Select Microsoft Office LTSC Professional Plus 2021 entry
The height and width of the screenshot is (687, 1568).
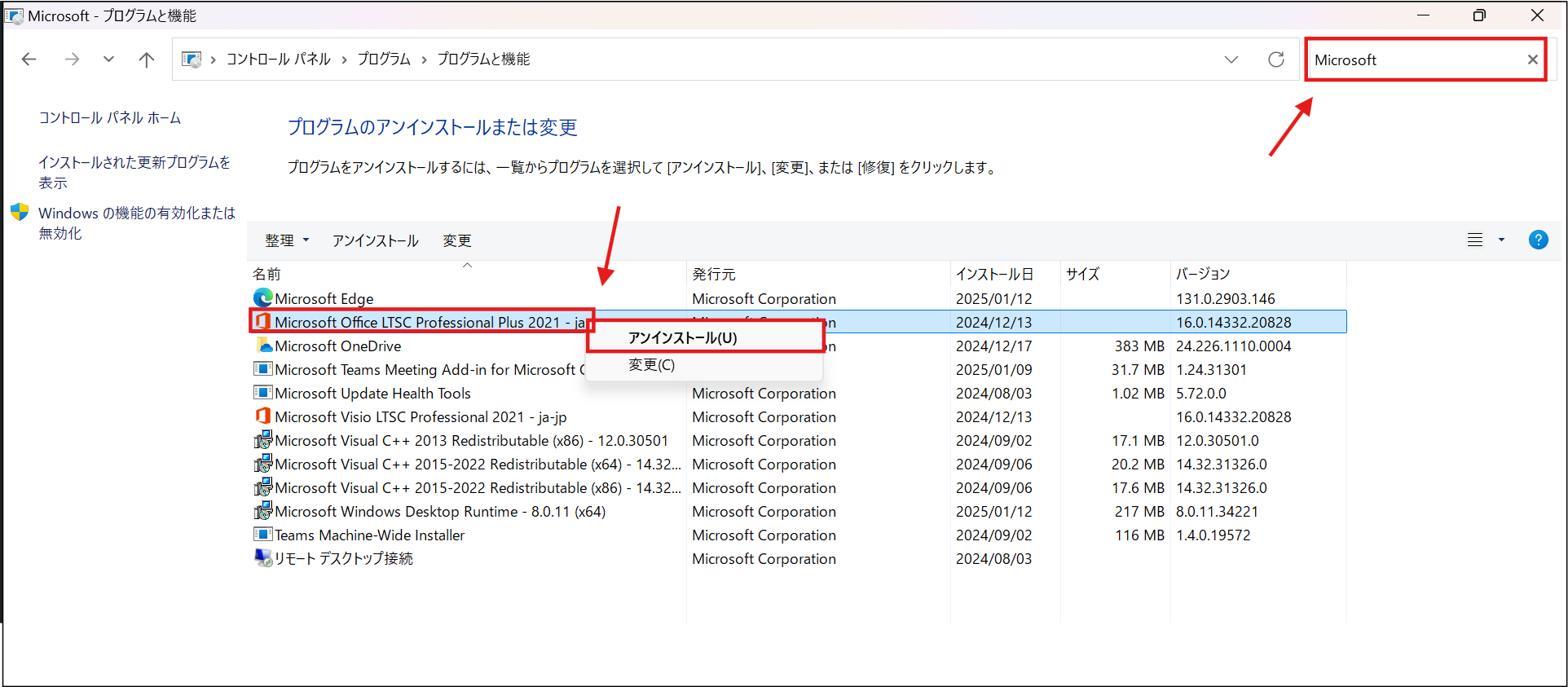[430, 323]
